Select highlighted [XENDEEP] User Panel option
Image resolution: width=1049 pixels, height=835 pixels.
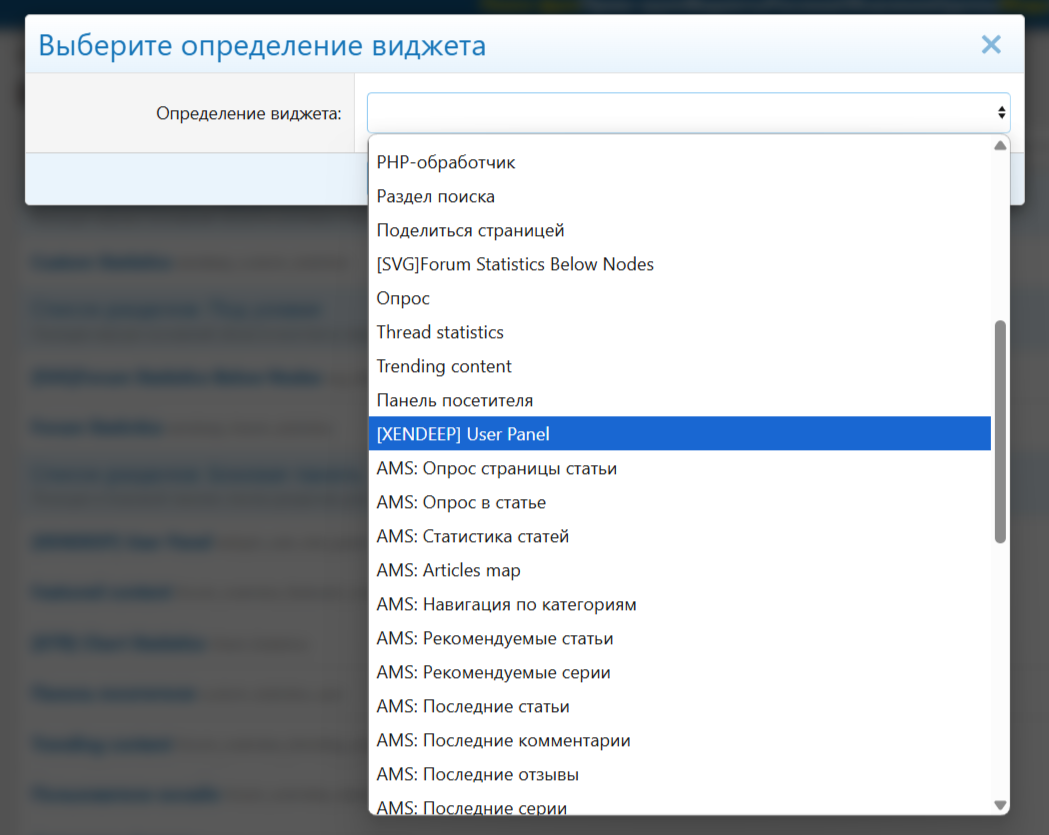point(463,434)
